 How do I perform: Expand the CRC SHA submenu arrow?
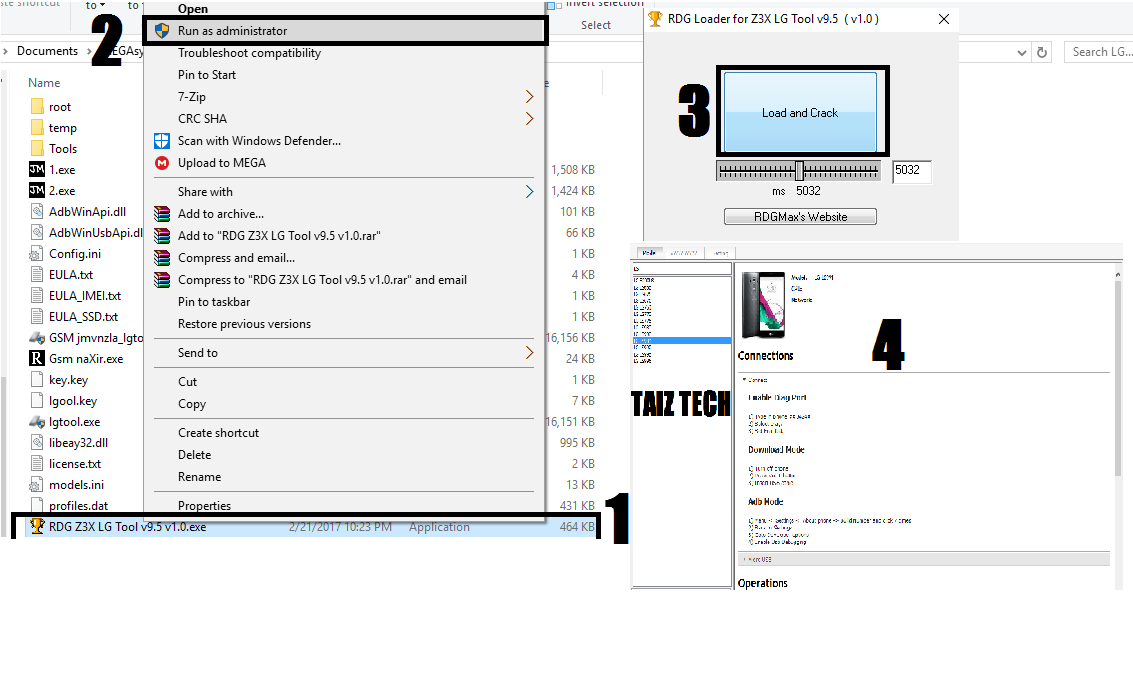529,118
